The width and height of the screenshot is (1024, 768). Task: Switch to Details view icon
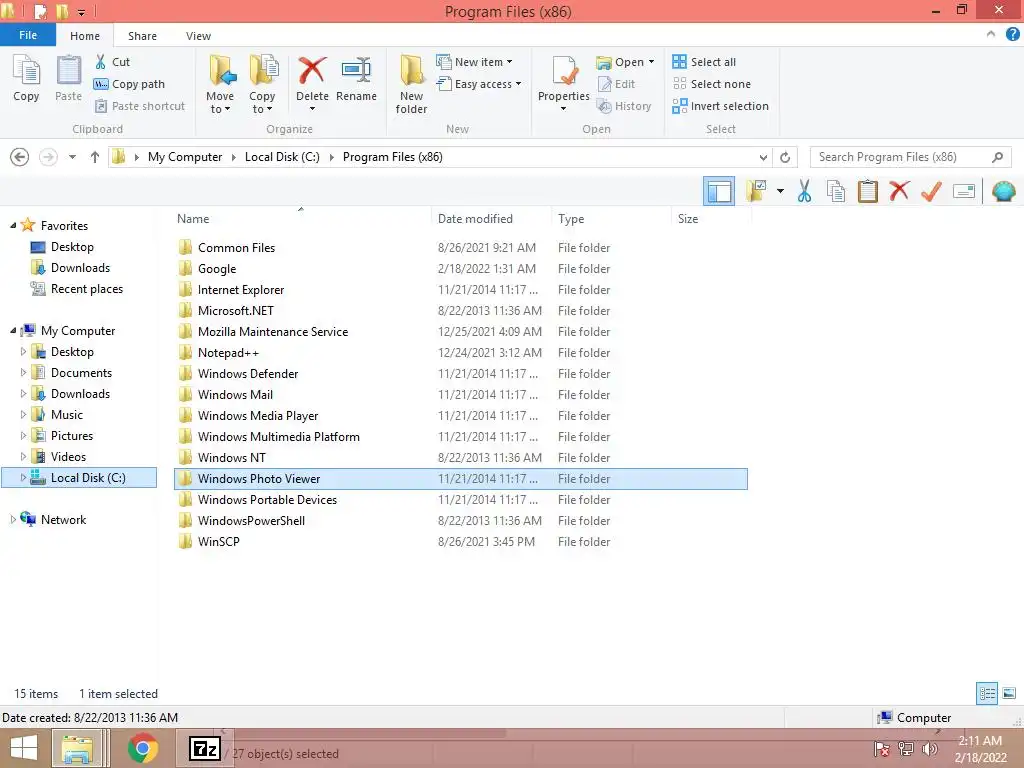(987, 694)
